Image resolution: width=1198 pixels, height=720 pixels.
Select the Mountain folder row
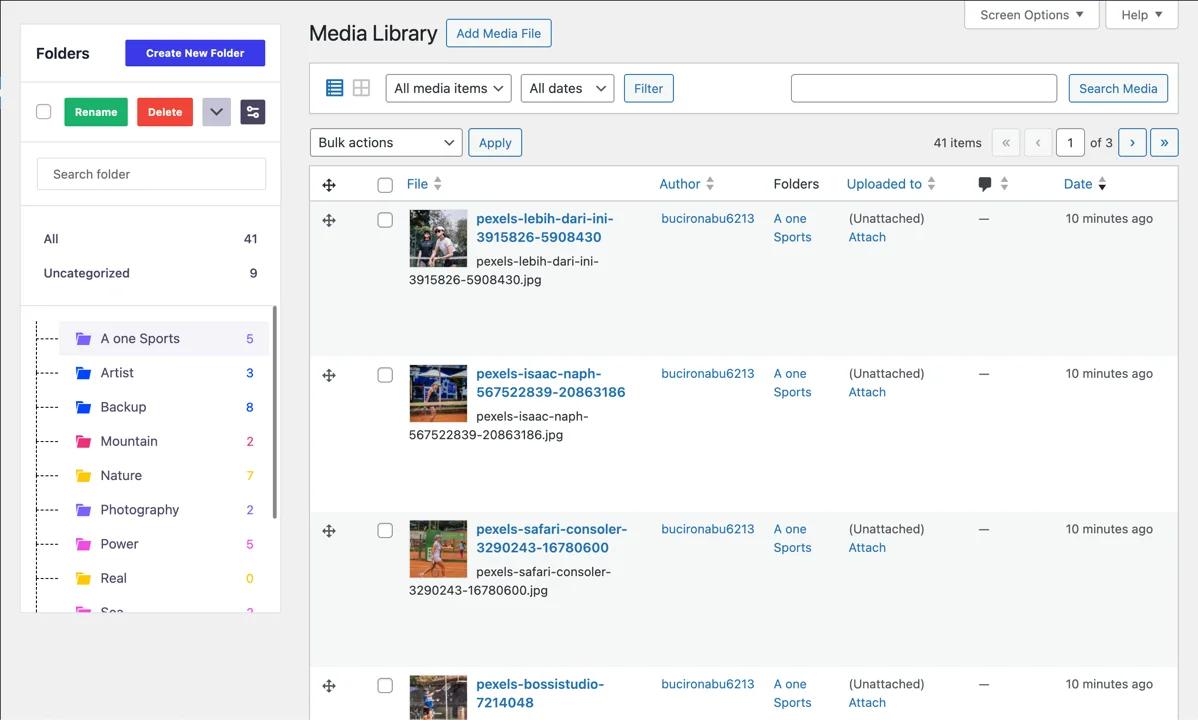coord(164,442)
